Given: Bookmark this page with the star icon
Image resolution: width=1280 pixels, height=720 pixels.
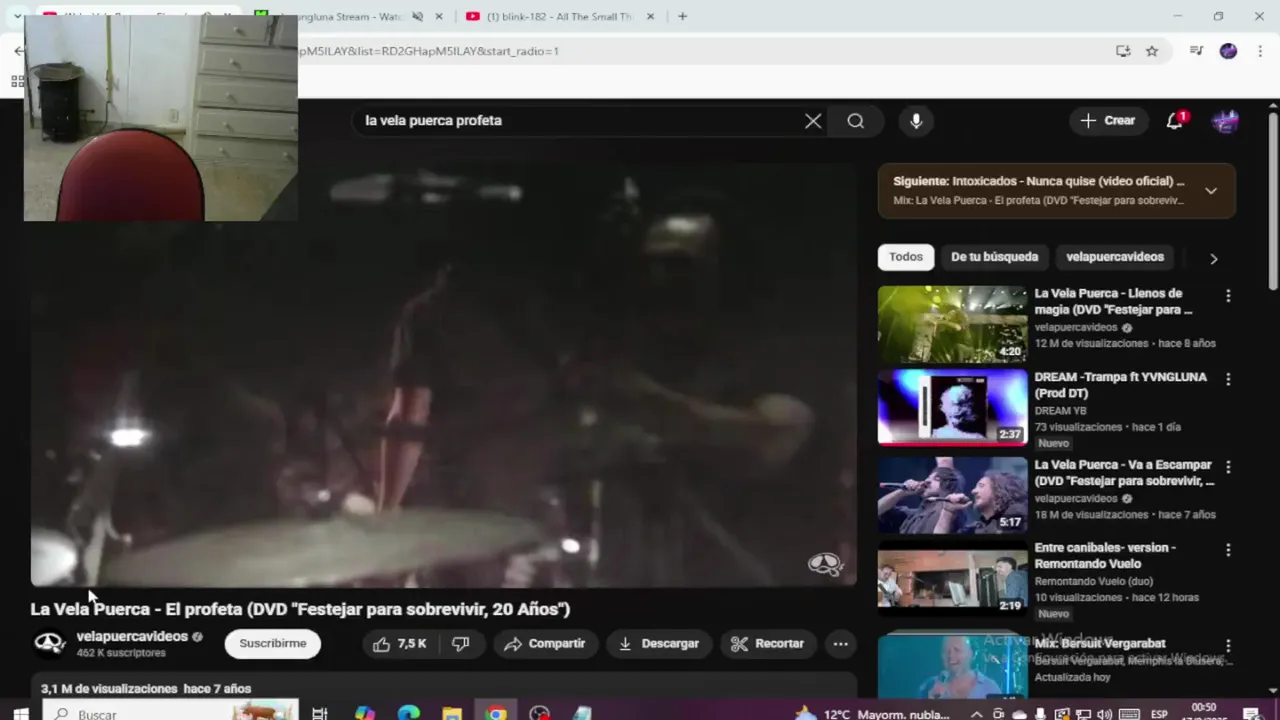Looking at the screenshot, I should pos(1152,51).
